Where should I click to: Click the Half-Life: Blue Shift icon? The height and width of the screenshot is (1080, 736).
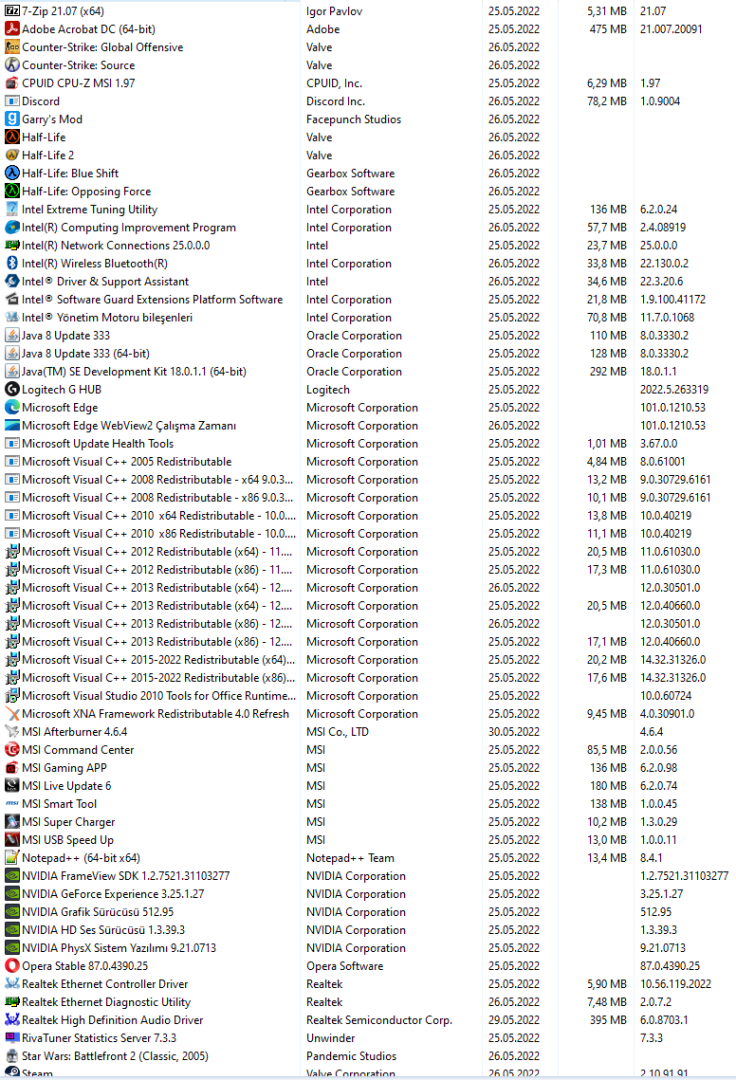point(12,173)
